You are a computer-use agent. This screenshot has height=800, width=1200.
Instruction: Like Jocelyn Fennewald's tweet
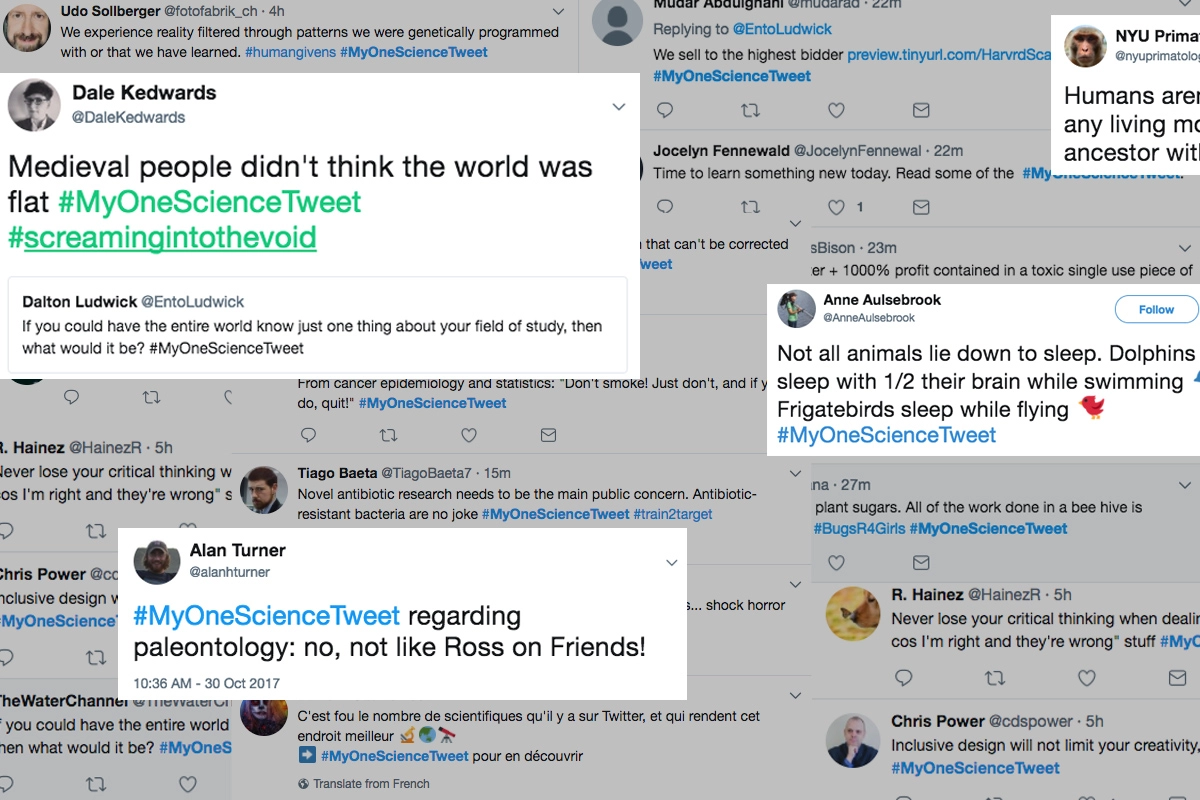click(x=837, y=207)
